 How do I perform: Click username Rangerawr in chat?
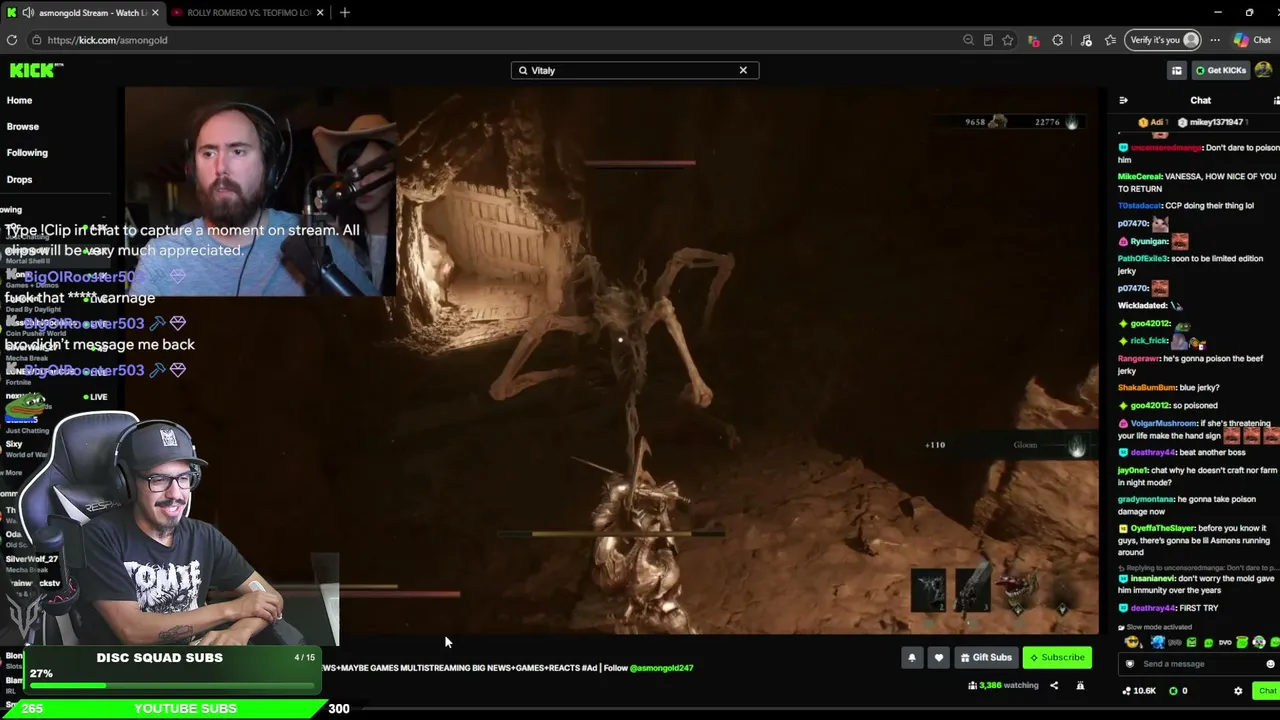[1139, 358]
